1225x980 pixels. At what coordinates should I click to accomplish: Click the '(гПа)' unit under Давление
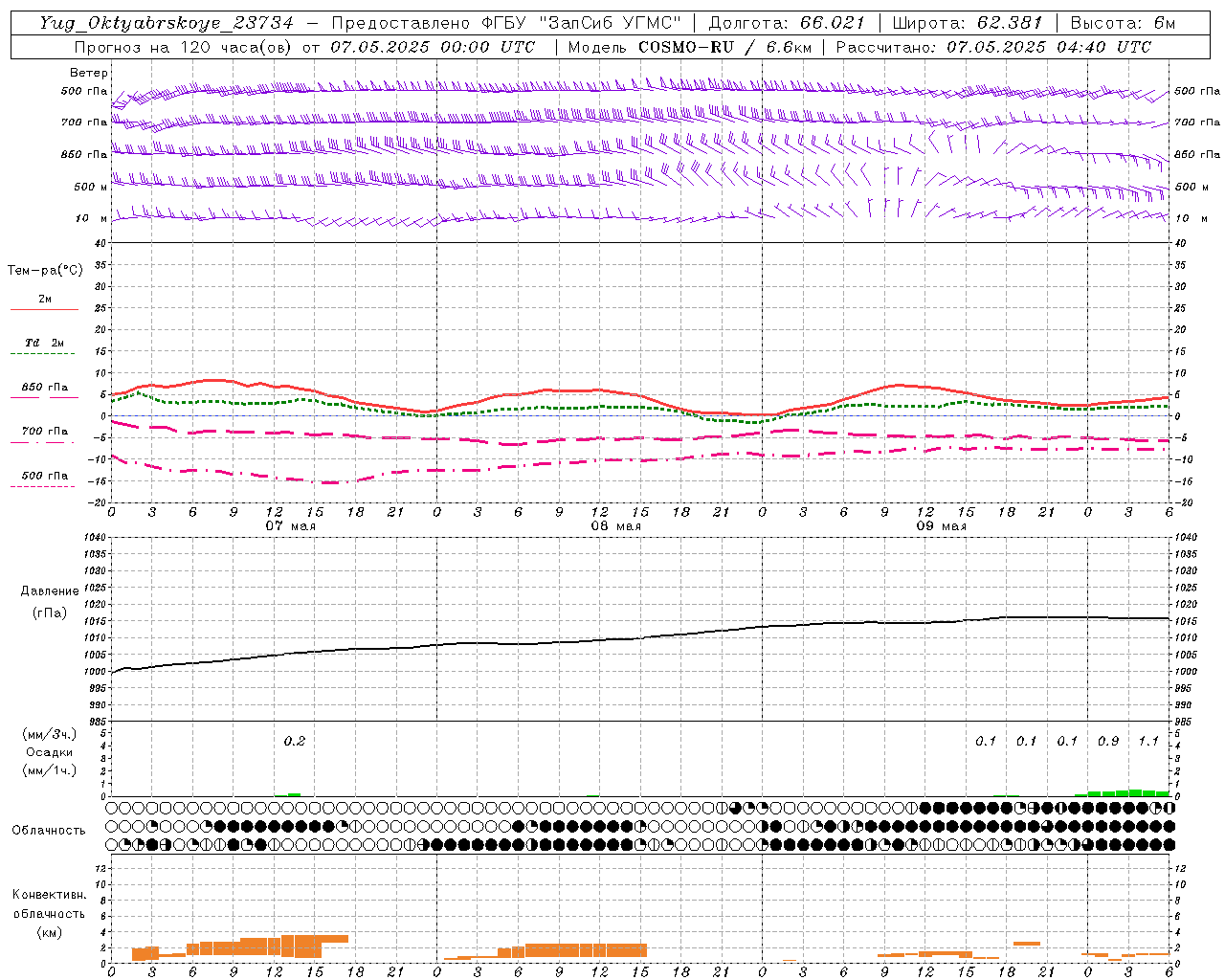[x=50, y=612]
